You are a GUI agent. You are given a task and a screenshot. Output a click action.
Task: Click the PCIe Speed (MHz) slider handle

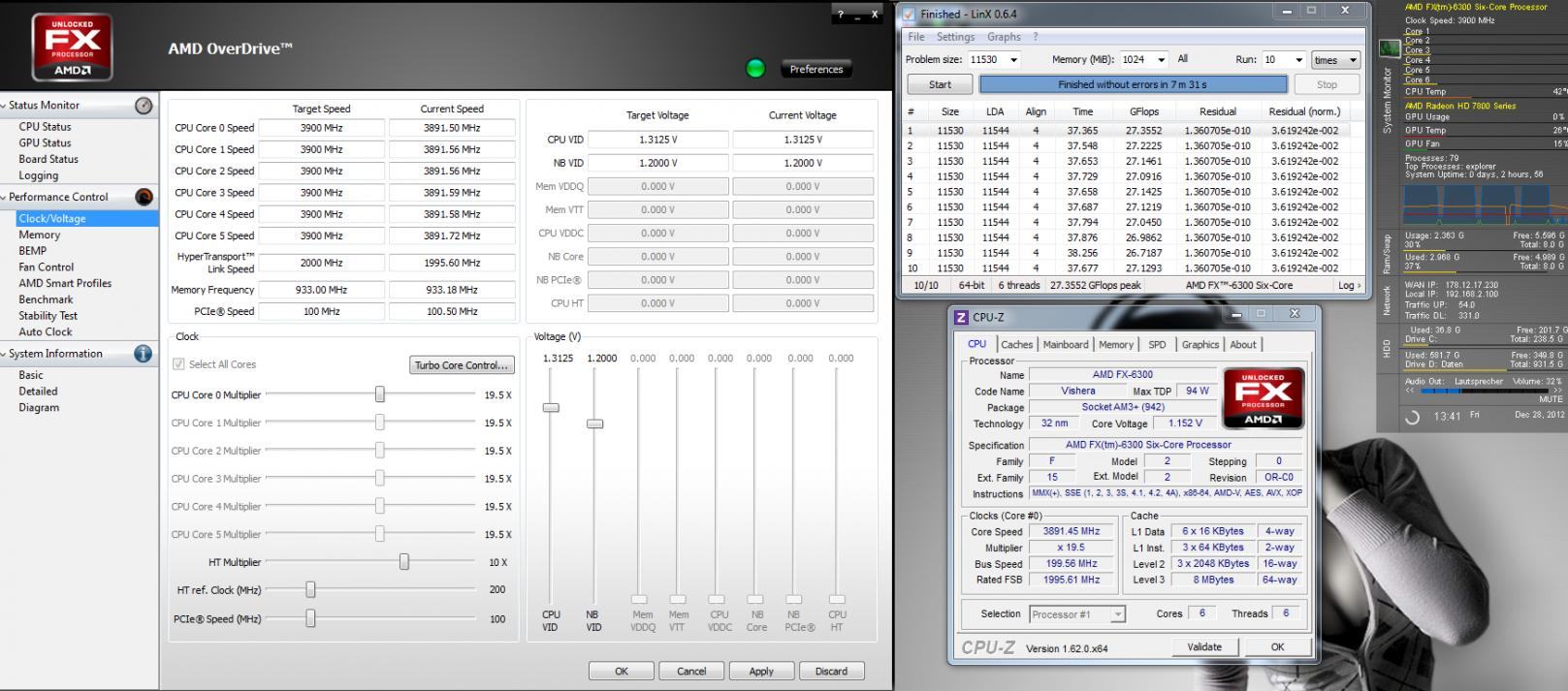[x=310, y=618]
